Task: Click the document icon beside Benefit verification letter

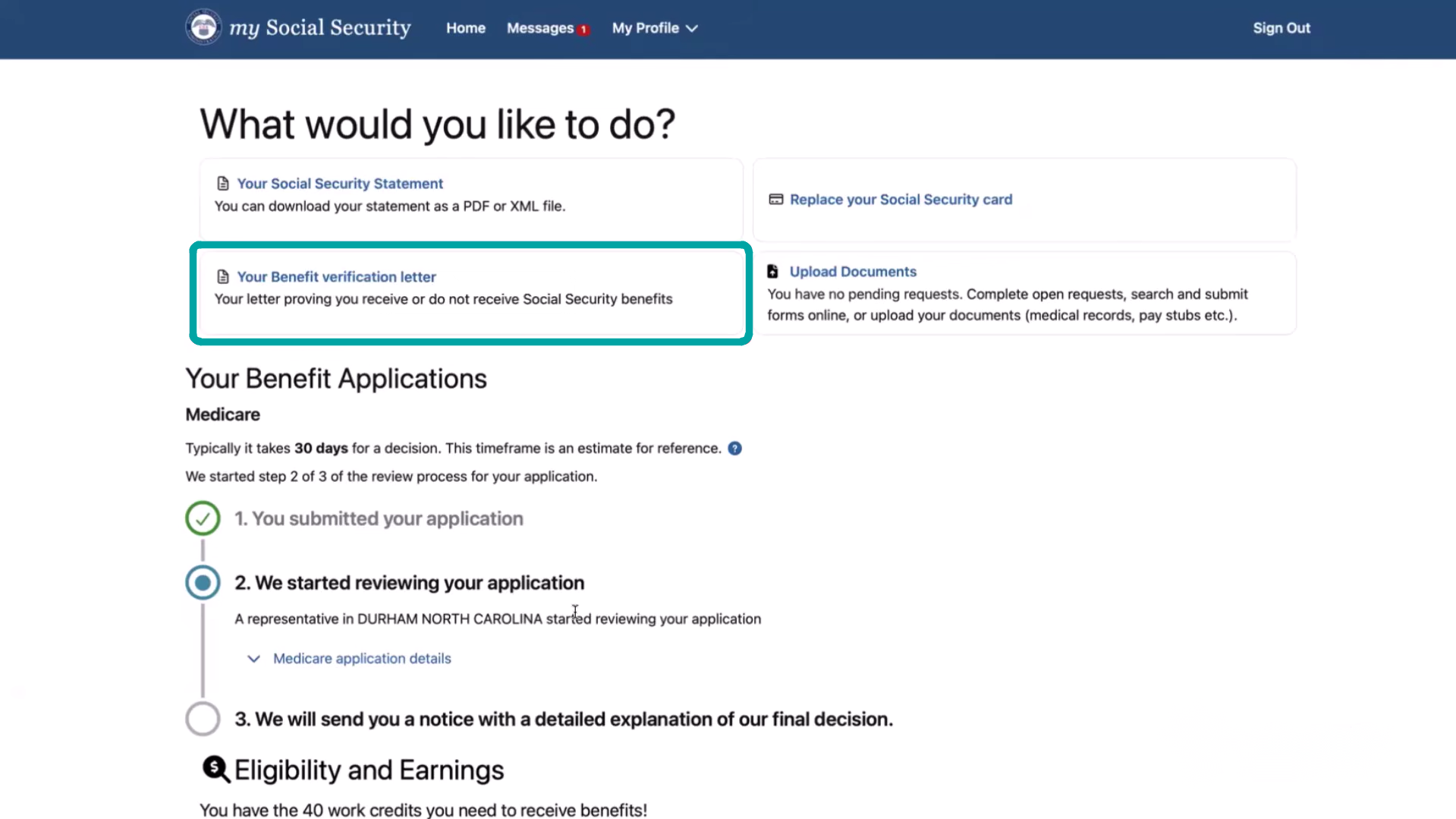Action: pyautogui.click(x=223, y=277)
